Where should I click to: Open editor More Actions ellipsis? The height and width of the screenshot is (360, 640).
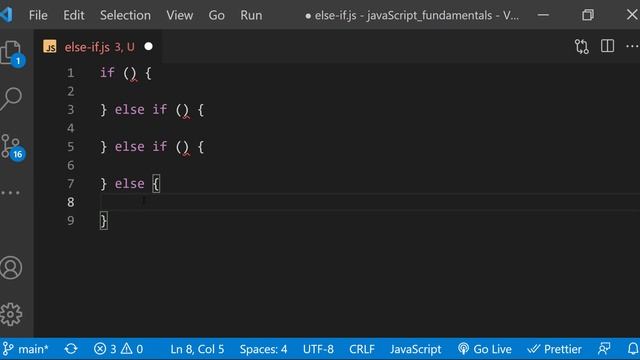(x=632, y=46)
